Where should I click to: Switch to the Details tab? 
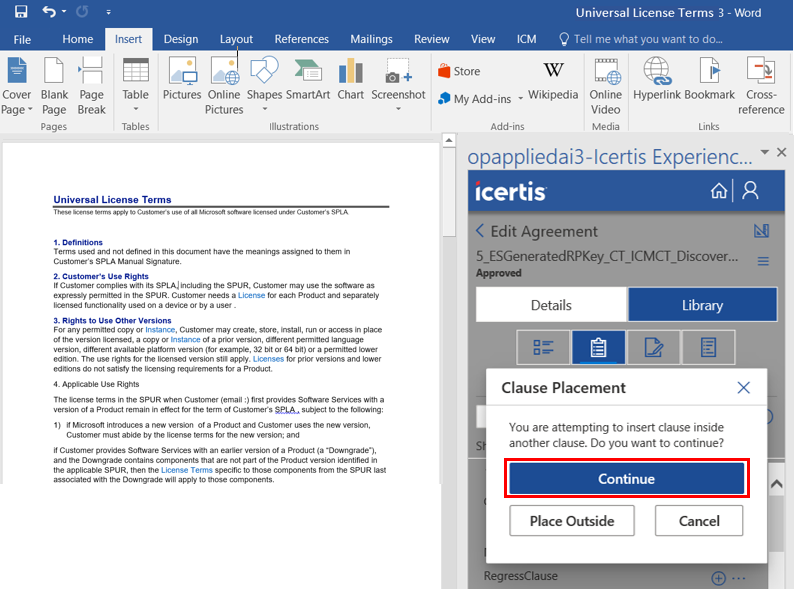[x=551, y=305]
